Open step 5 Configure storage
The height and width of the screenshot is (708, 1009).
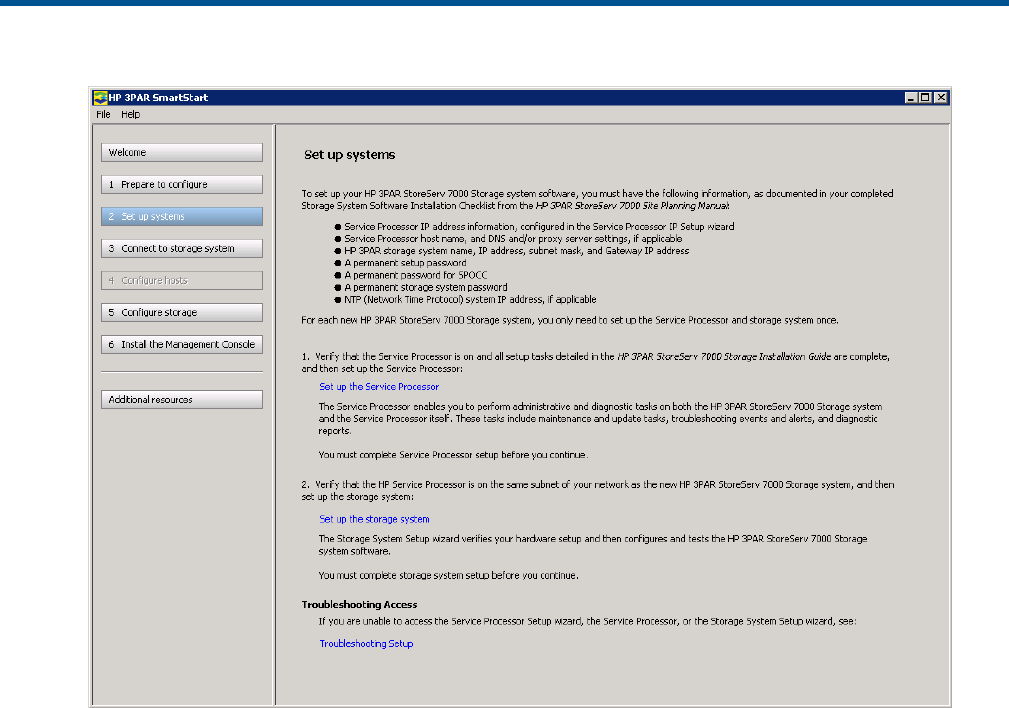click(x=182, y=313)
